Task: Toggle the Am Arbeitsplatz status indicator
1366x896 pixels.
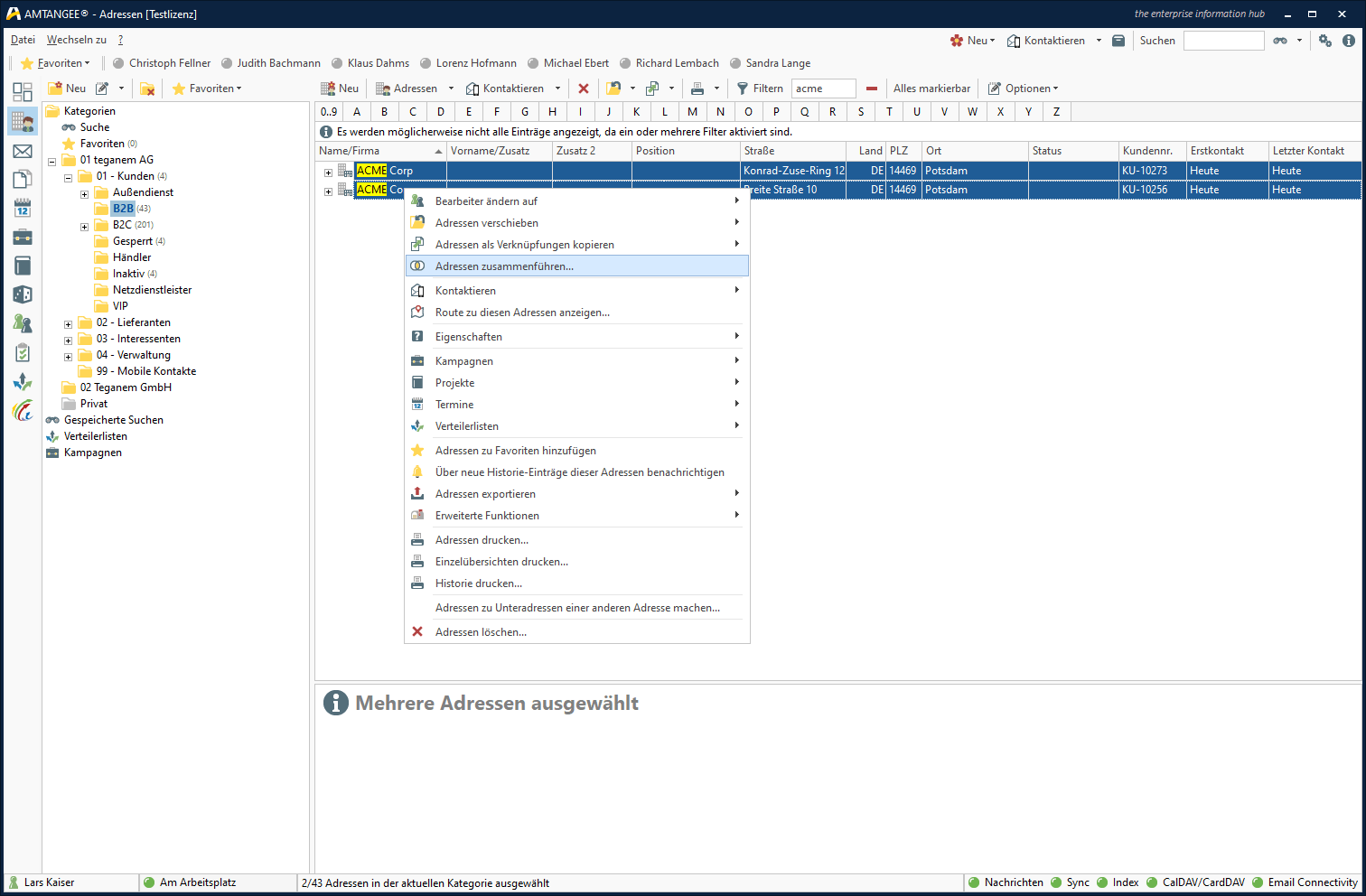Action: (149, 882)
